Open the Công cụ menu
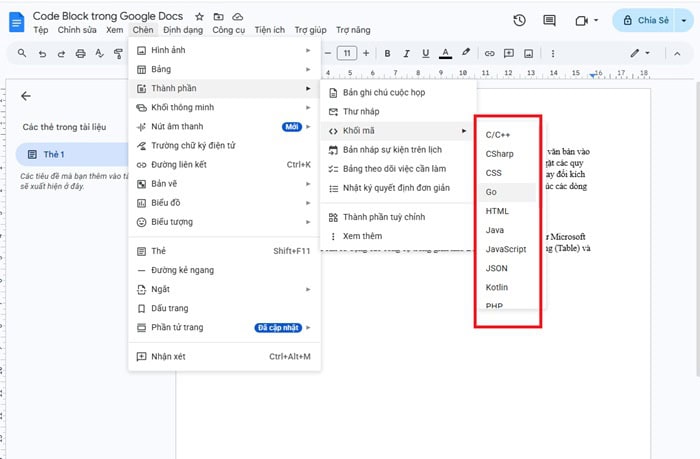The width and height of the screenshot is (700, 459). [x=229, y=30]
